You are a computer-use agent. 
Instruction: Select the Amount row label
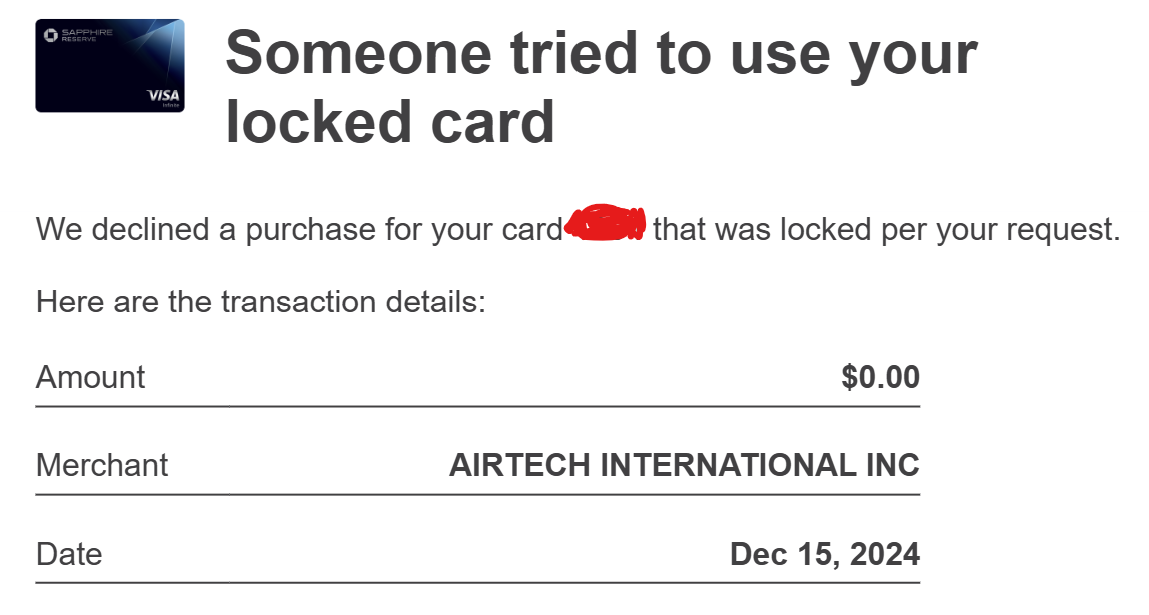click(90, 377)
